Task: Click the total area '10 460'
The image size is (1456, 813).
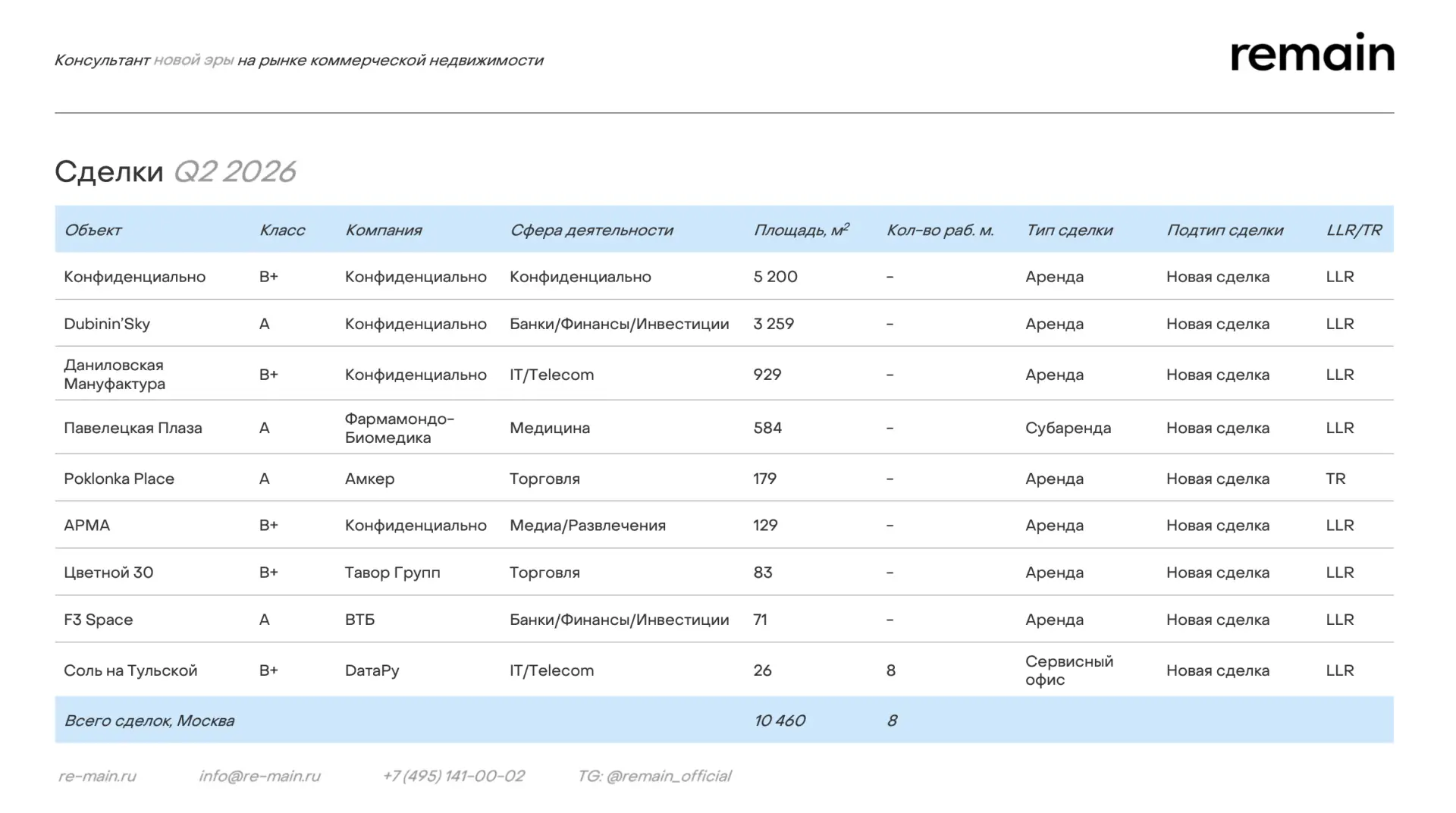Action: [x=780, y=720]
